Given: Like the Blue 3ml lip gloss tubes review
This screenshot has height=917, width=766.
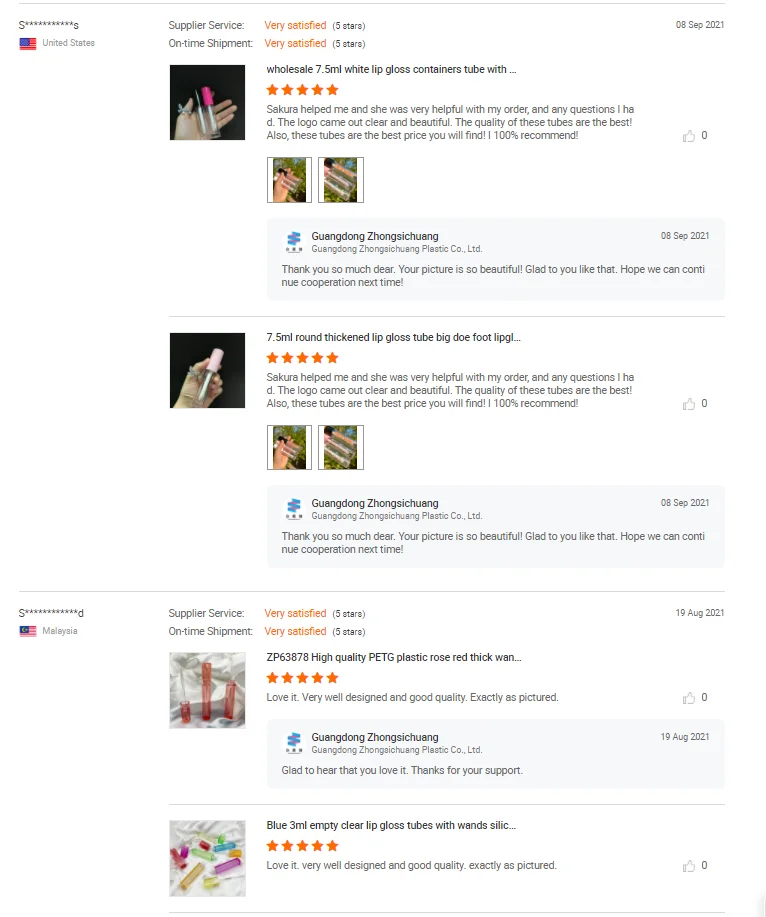Looking at the screenshot, I should [689, 866].
